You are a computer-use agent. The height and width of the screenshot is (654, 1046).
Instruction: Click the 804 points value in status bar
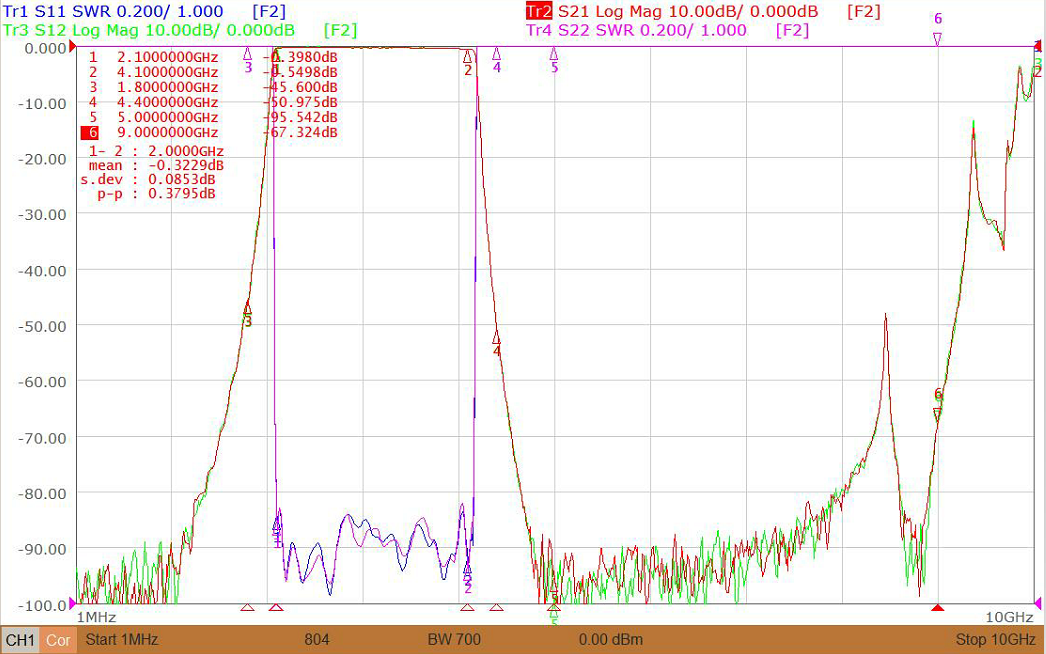click(317, 640)
